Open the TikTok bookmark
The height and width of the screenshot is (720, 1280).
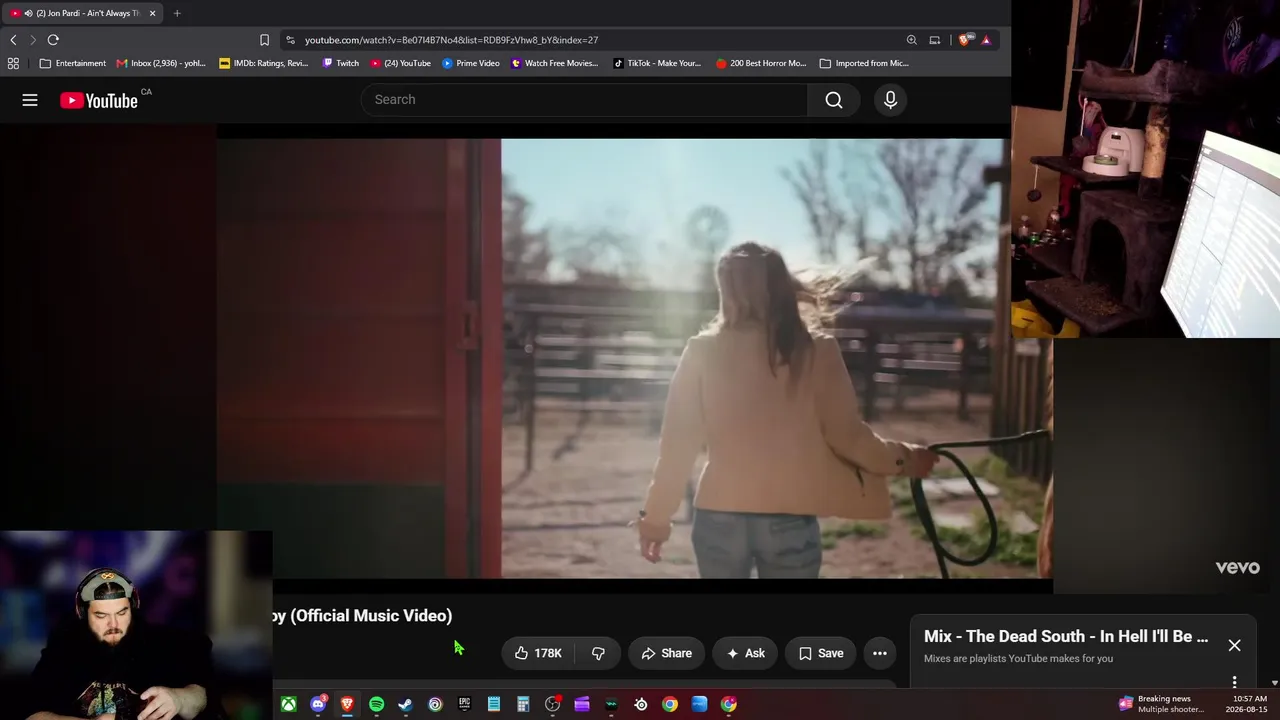(657, 63)
